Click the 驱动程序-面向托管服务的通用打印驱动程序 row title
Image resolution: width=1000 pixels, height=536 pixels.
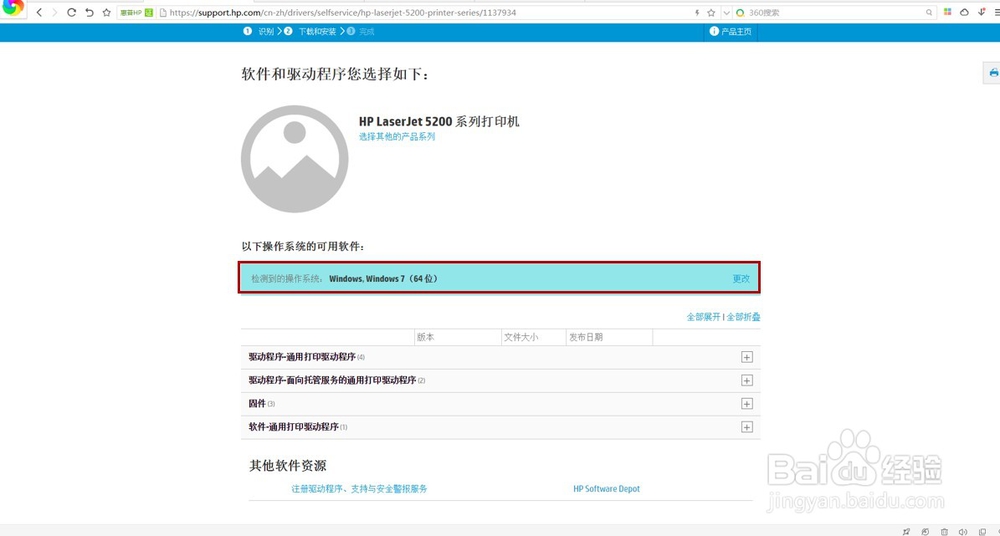point(332,380)
